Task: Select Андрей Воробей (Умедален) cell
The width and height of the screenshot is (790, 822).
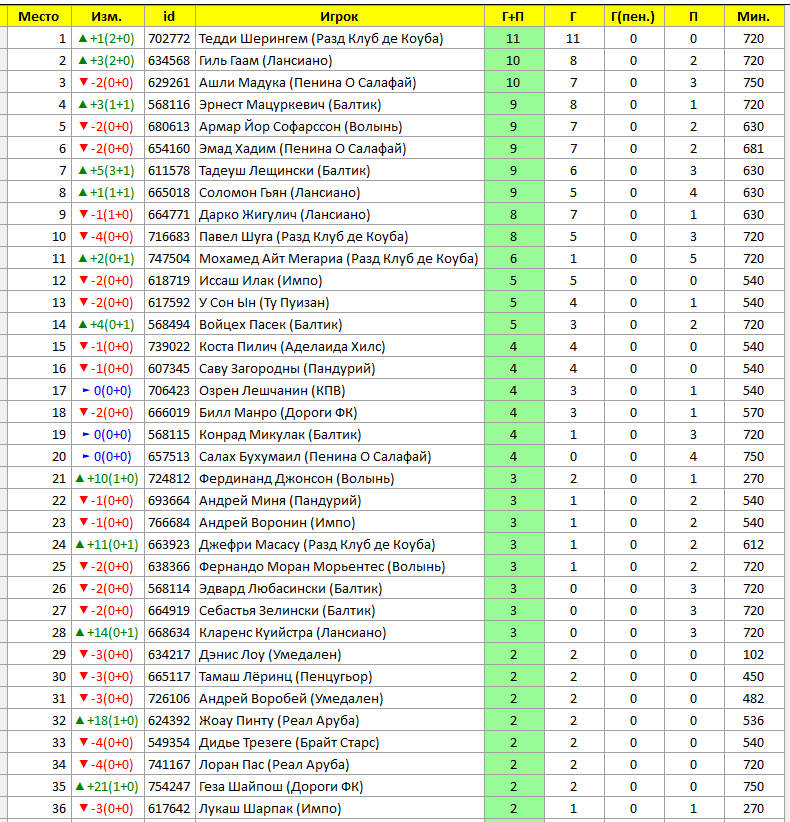Action: click(340, 699)
